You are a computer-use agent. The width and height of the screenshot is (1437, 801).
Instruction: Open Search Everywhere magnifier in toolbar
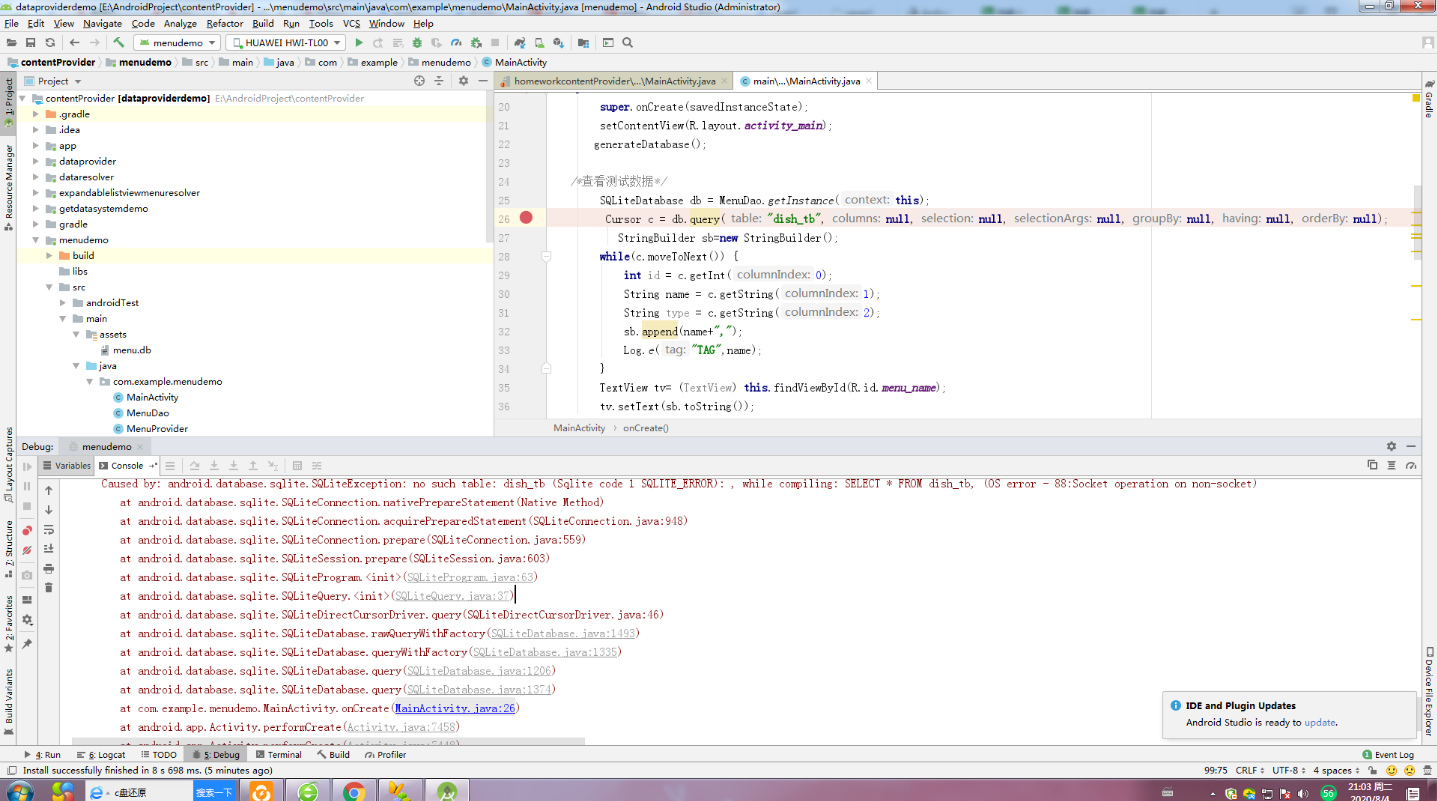click(628, 43)
